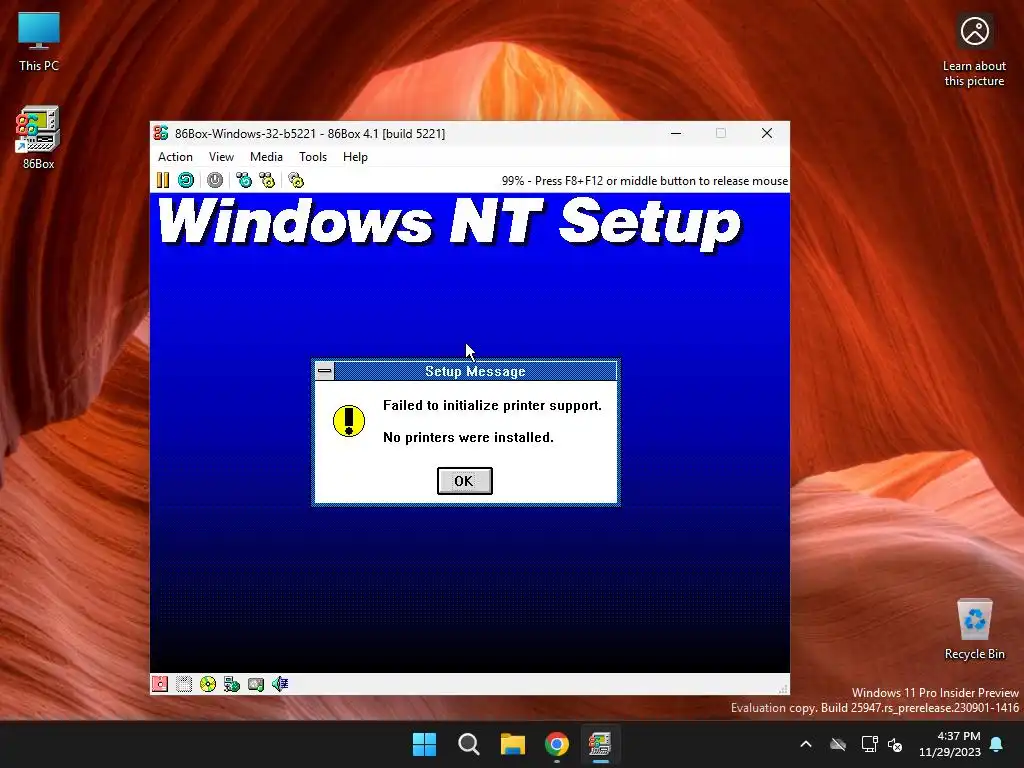Open the Media menu
Image resolution: width=1024 pixels, height=768 pixels.
(266, 157)
